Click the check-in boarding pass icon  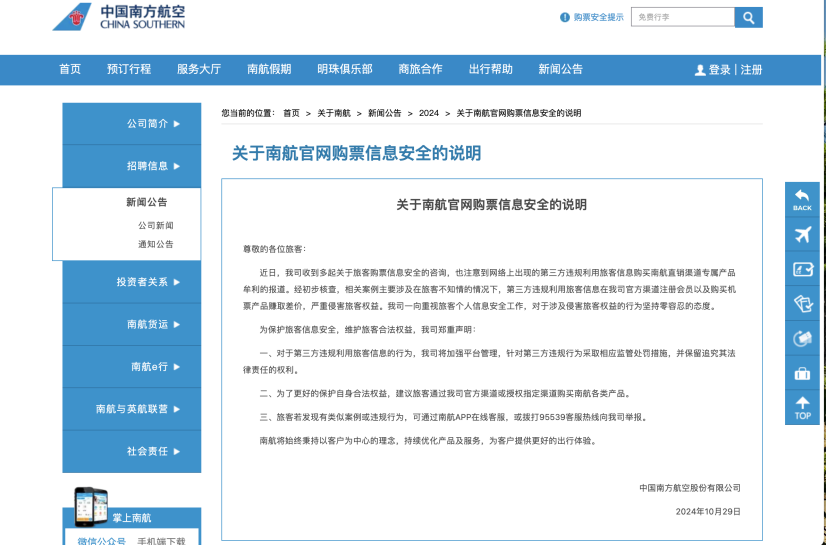[802, 269]
